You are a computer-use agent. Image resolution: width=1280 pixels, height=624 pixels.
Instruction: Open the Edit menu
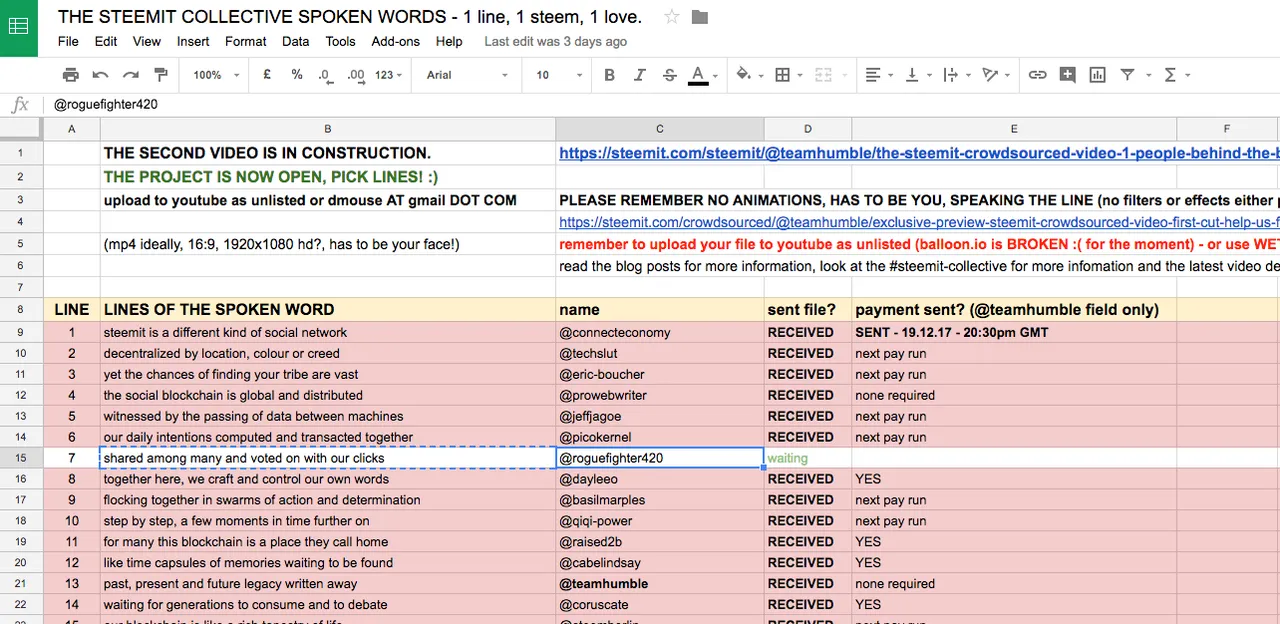(106, 41)
